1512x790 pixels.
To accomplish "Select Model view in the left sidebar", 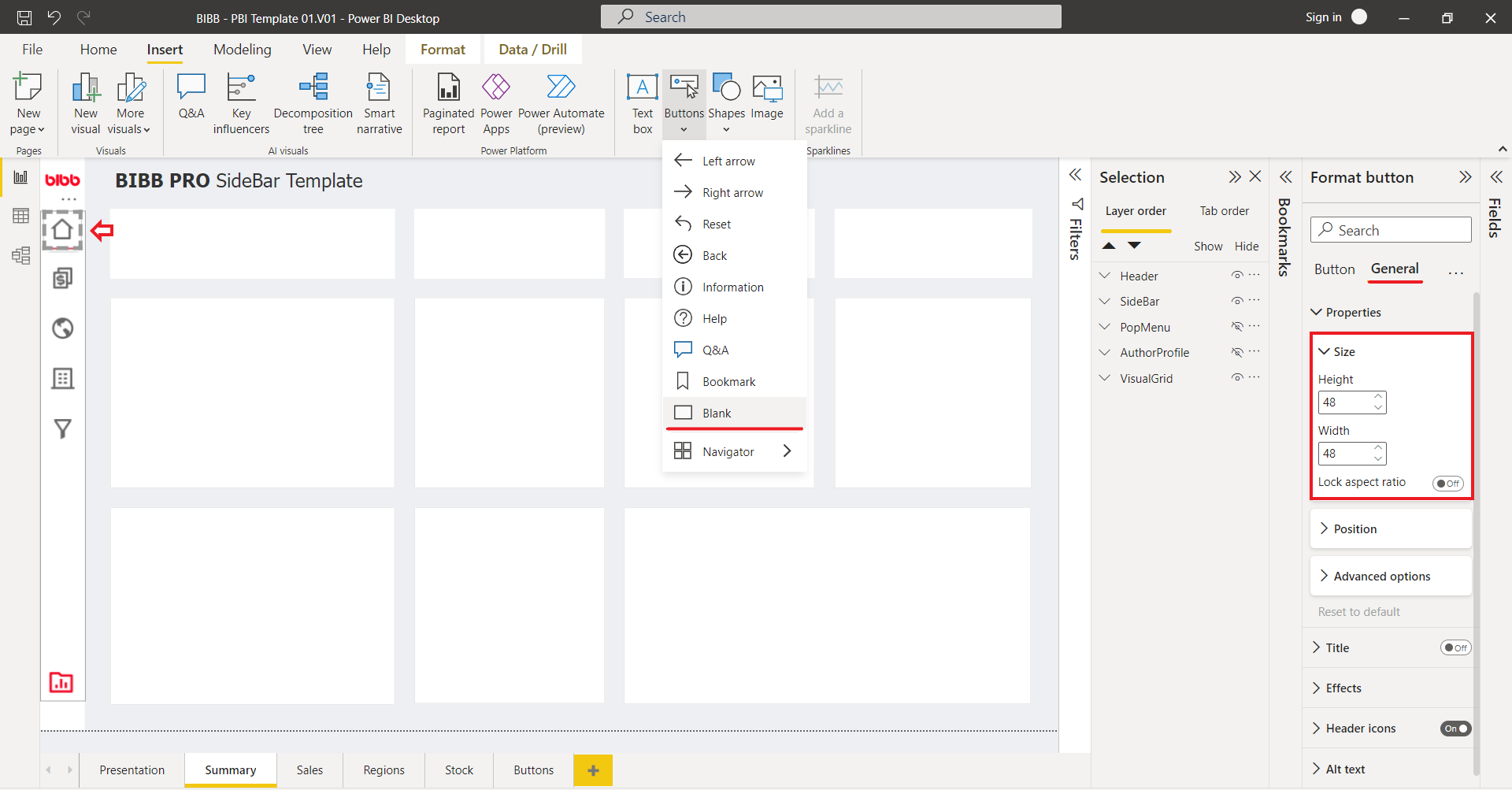I will 20,255.
